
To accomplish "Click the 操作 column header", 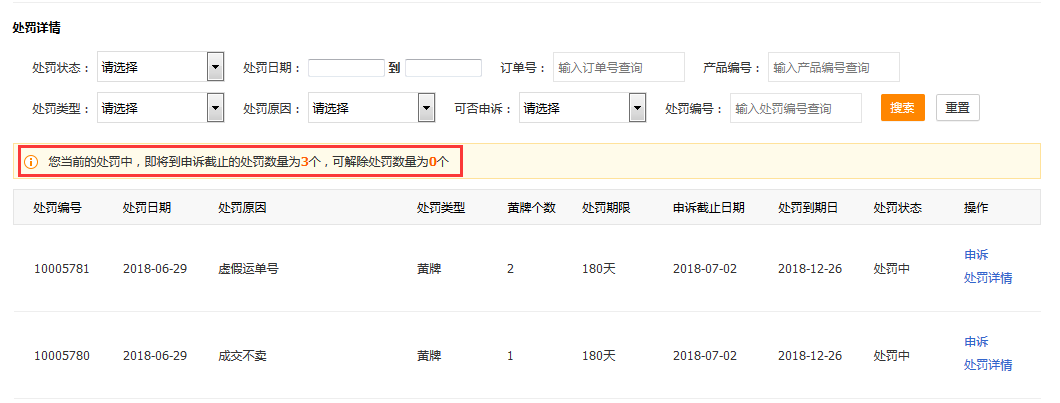I will click(975, 208).
